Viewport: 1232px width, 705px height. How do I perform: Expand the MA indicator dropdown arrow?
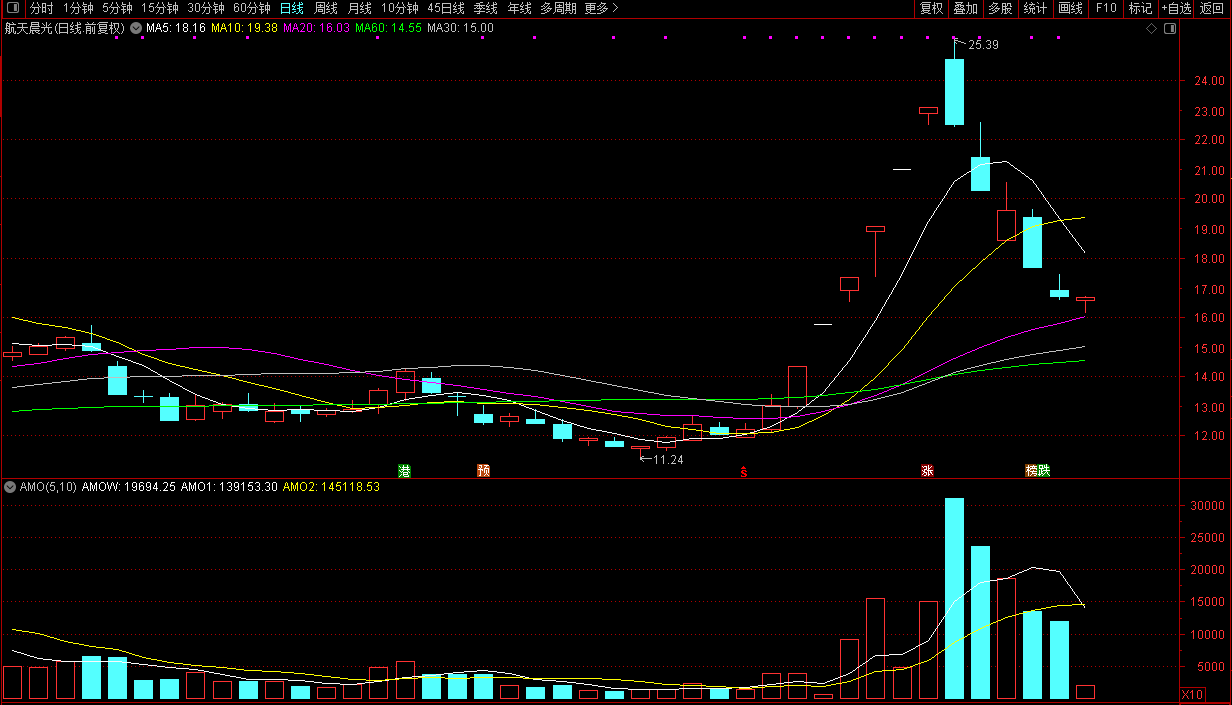click(135, 28)
